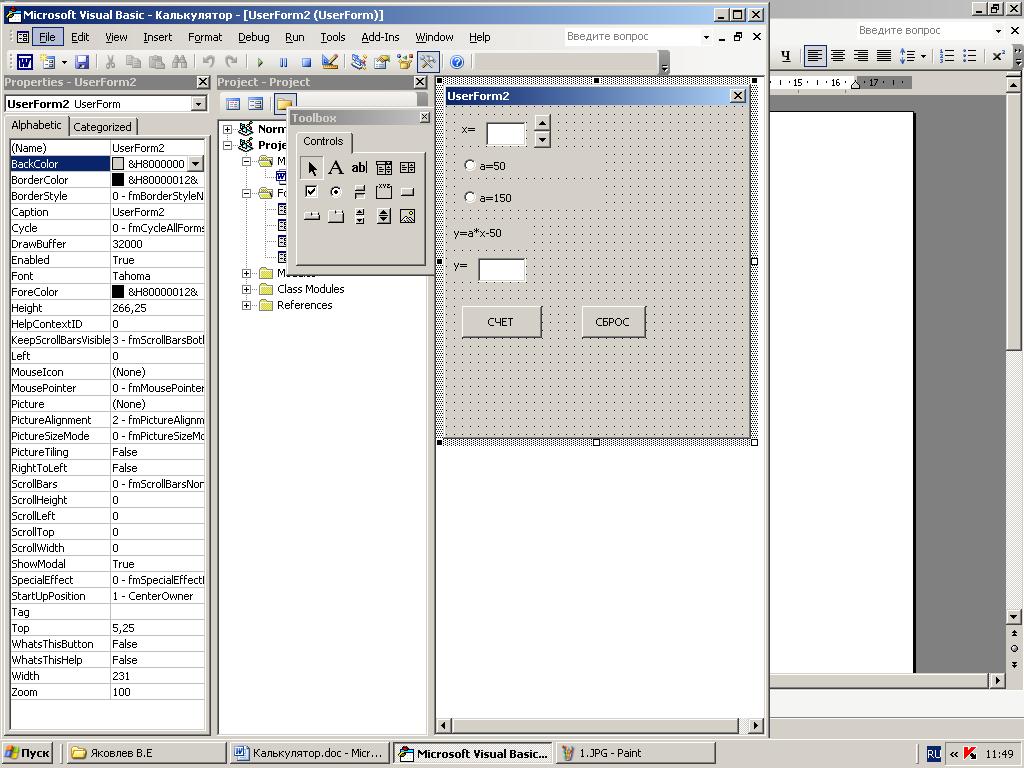Toggle Design Mode toolbar icon
This screenshot has height=768, width=1024.
[330, 62]
